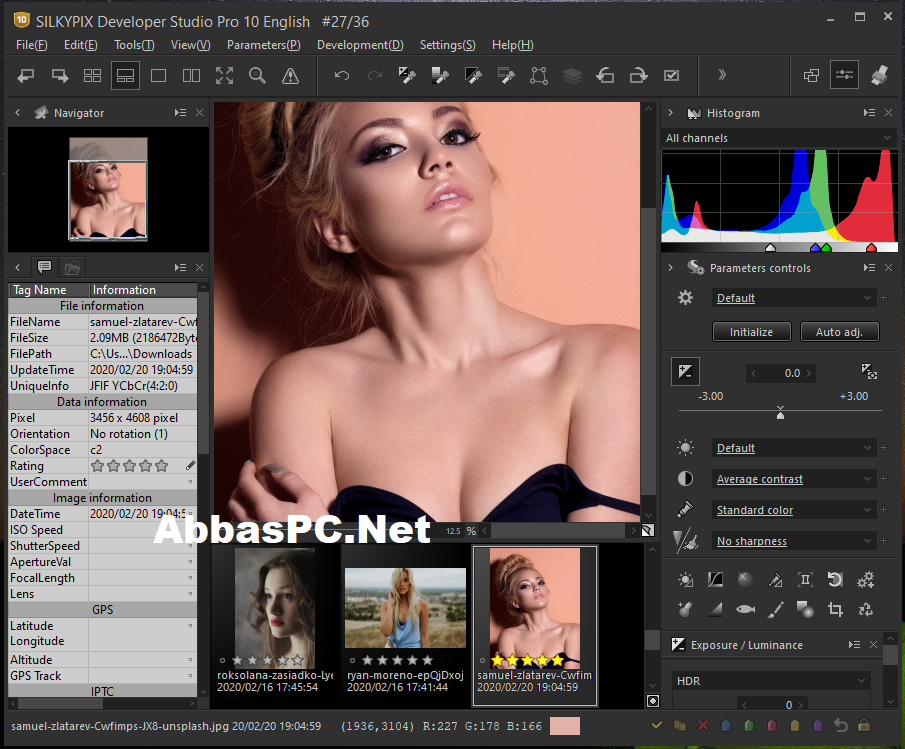Screen dimensions: 905x749
Task: Click the Auto adj. button
Action: 839,332
